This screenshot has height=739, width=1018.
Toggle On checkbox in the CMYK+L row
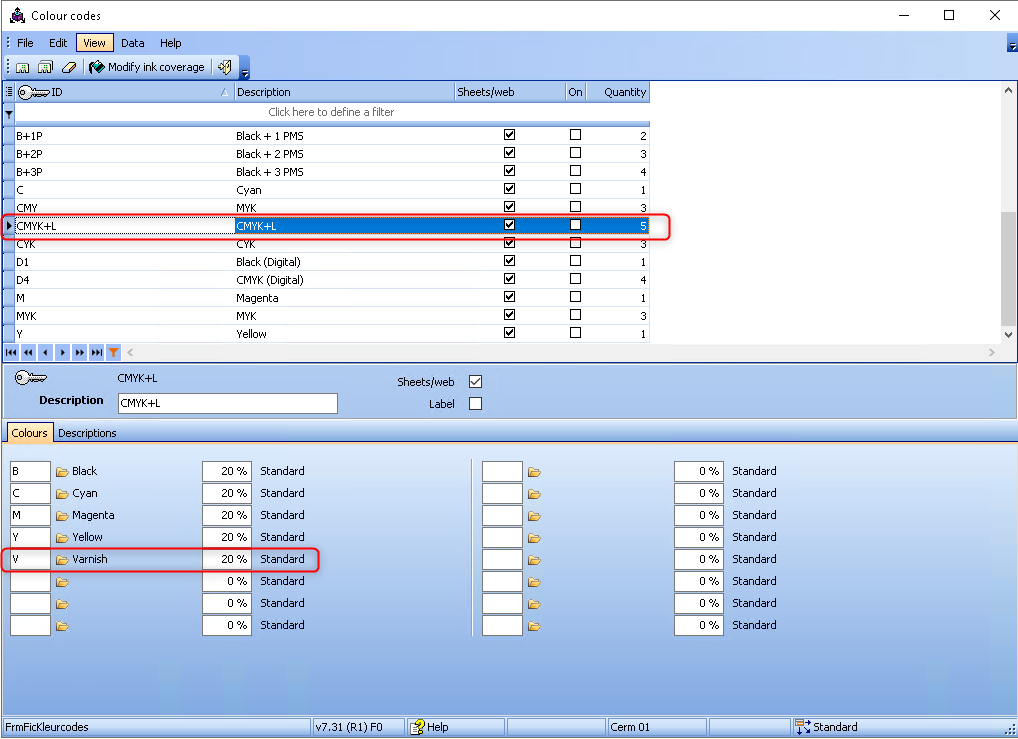[575, 225]
